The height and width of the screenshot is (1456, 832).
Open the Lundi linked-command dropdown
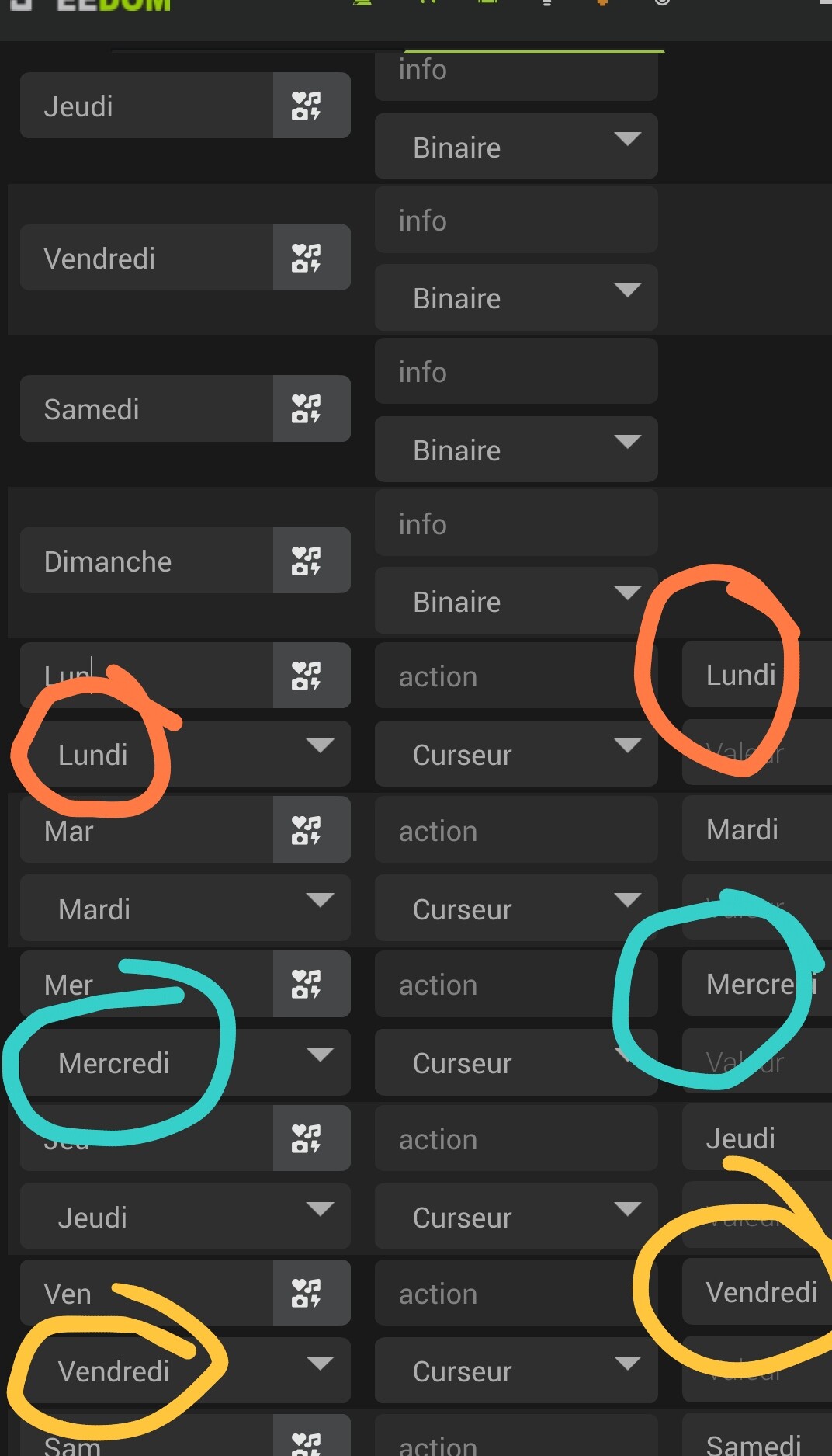click(185, 754)
